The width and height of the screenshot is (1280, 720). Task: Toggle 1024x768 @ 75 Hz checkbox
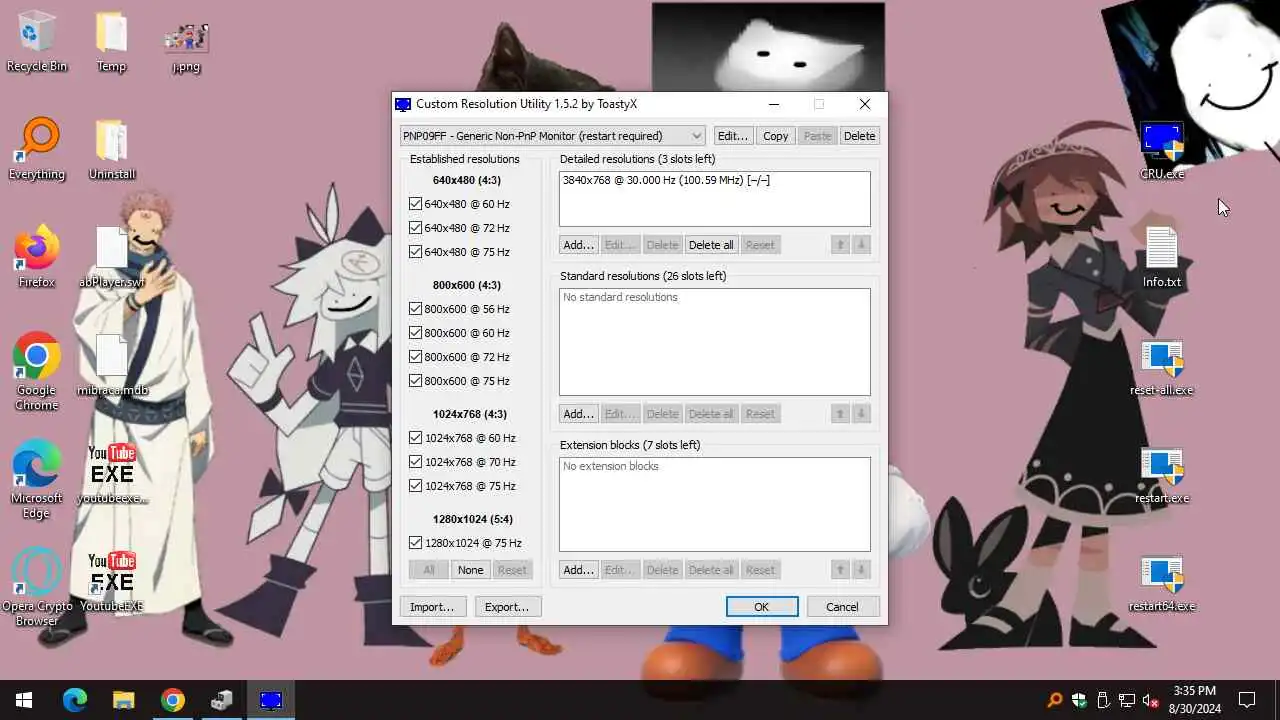415,486
